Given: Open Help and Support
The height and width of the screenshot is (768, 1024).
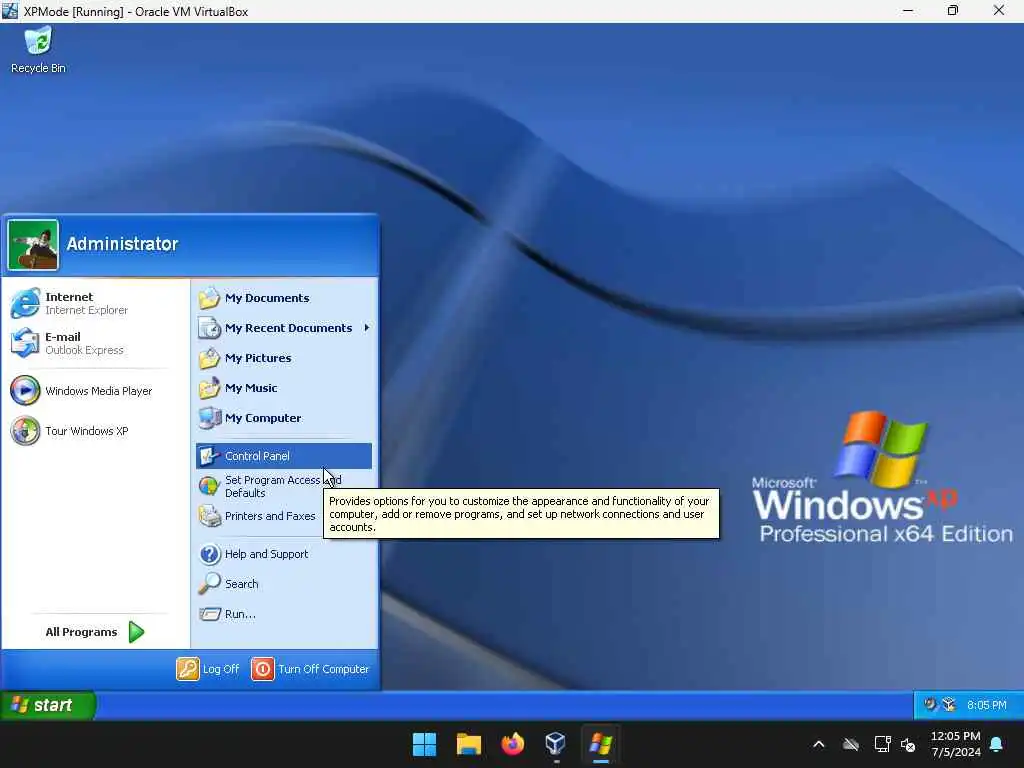Looking at the screenshot, I should tap(253, 554).
